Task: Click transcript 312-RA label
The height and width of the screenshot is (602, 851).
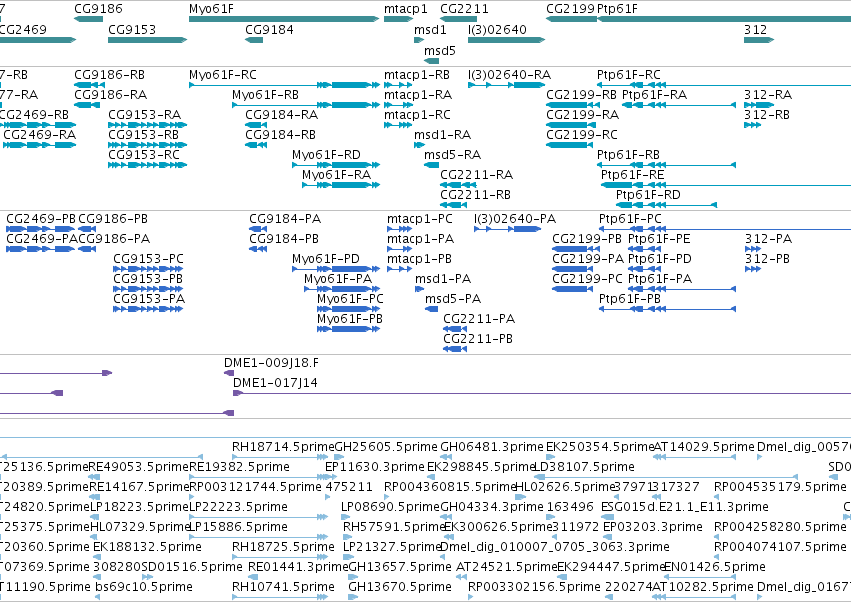Action: [768, 94]
